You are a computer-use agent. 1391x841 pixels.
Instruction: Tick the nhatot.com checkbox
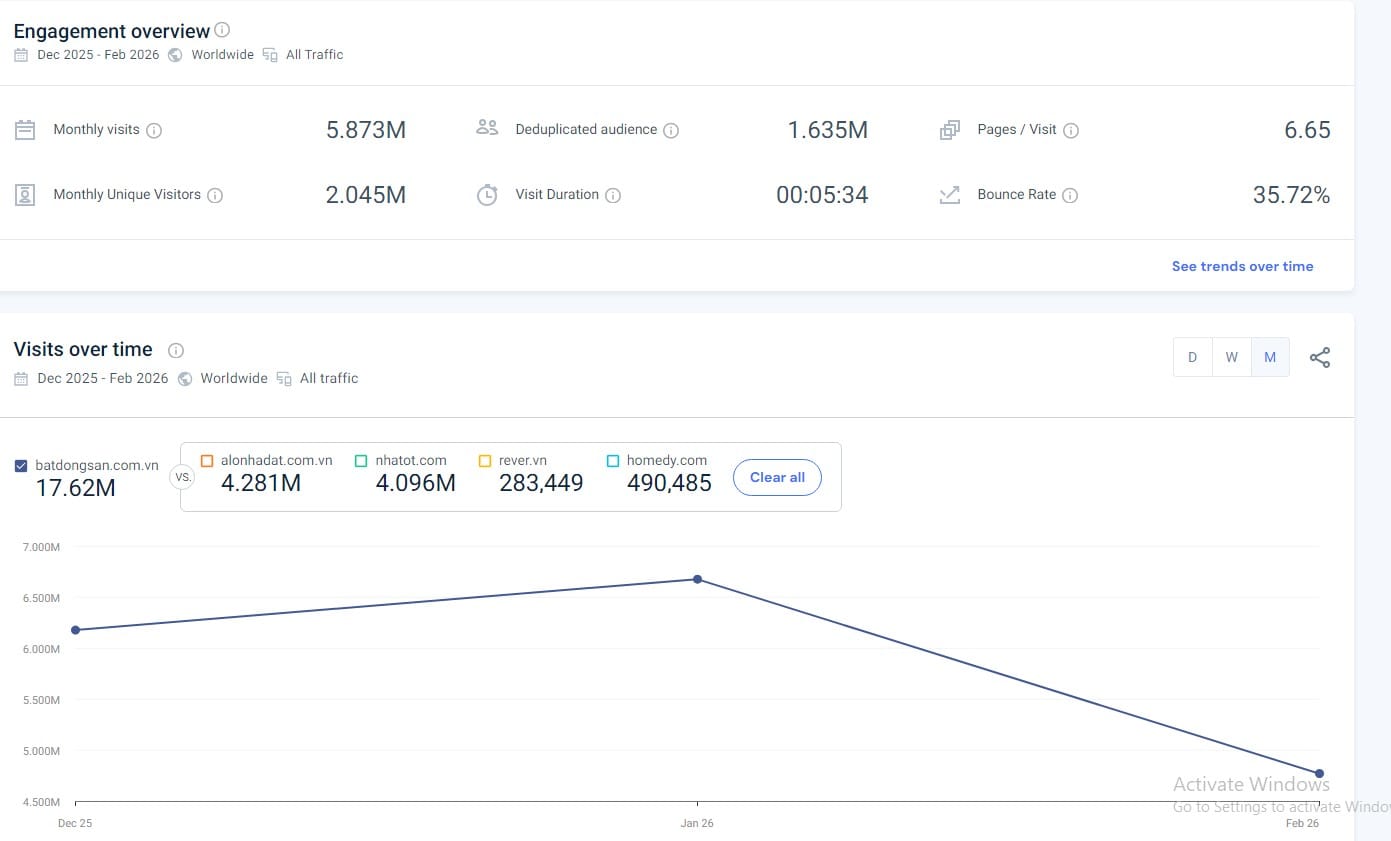361,461
